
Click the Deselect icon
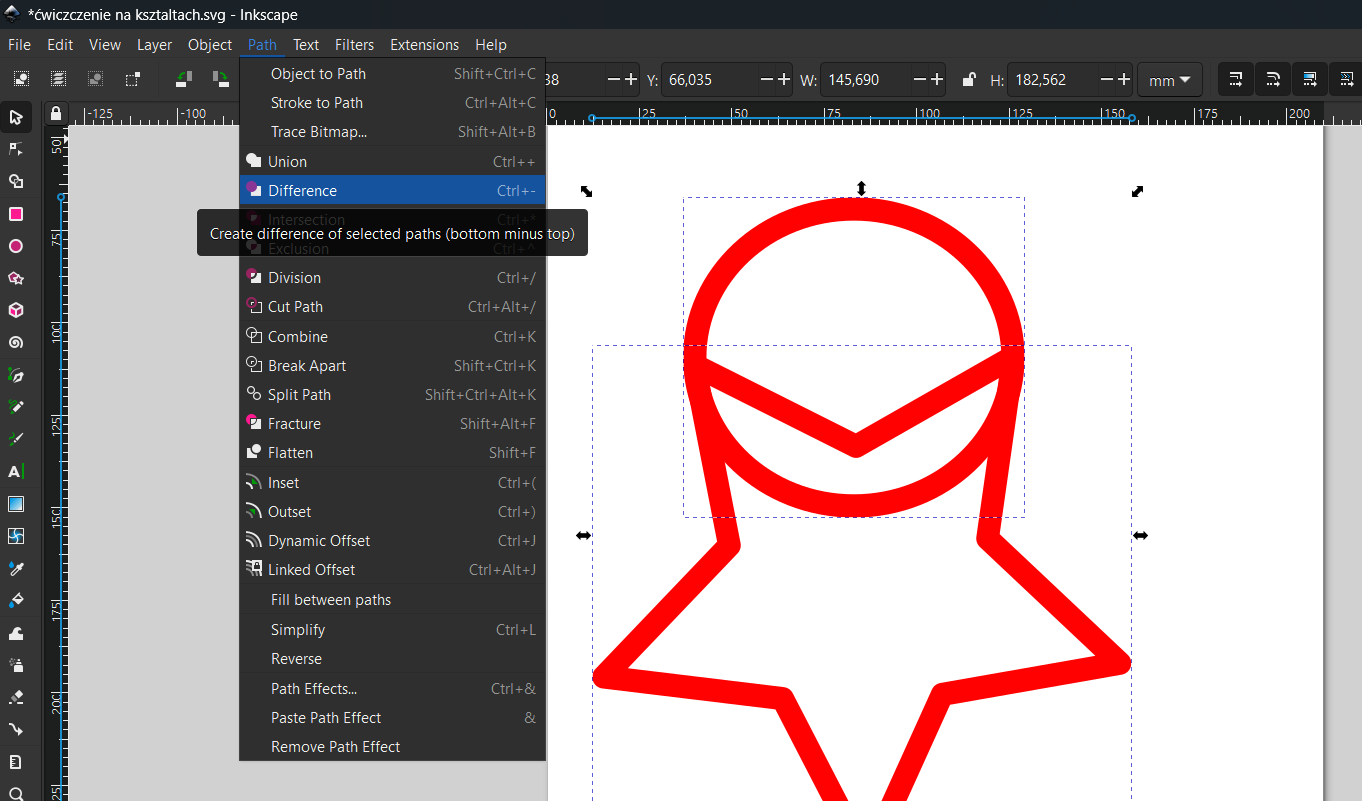coord(95,79)
